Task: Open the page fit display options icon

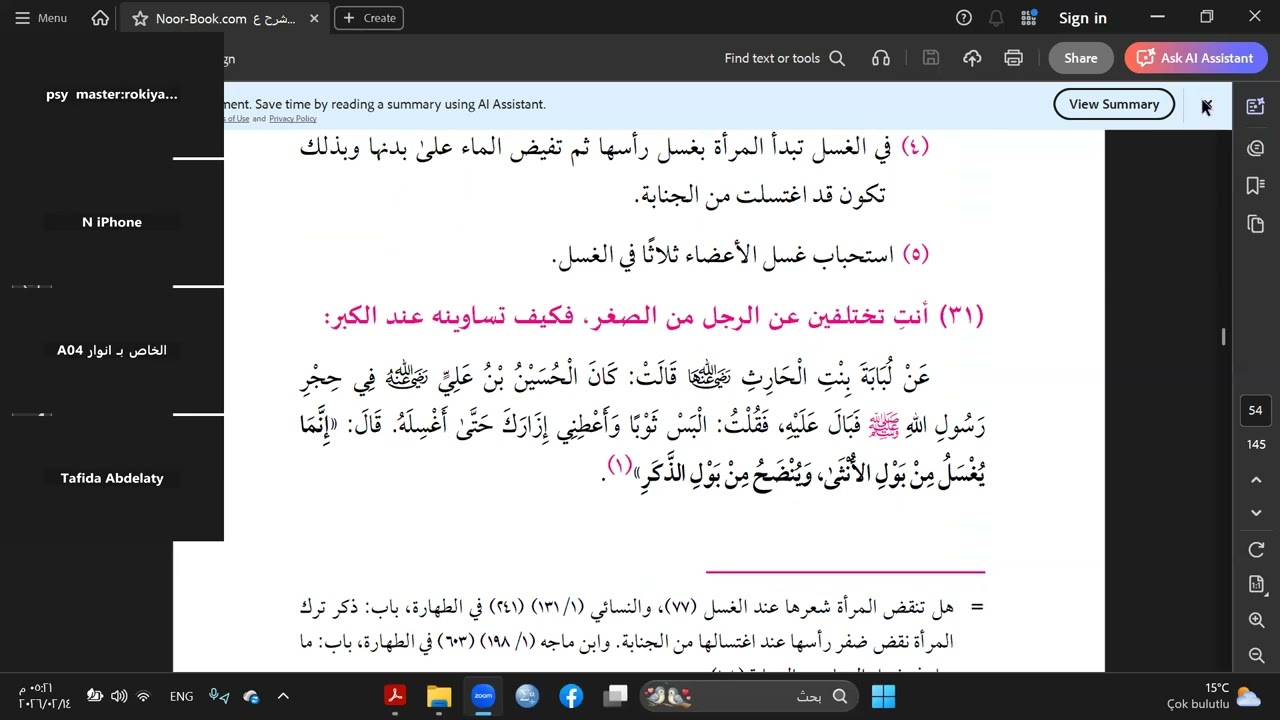Action: pyautogui.click(x=1257, y=584)
